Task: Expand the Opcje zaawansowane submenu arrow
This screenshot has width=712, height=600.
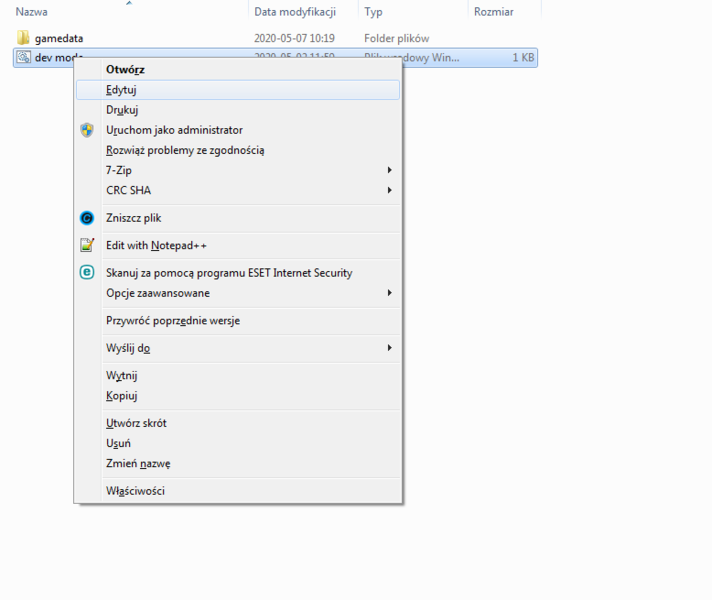Action: pos(389,293)
